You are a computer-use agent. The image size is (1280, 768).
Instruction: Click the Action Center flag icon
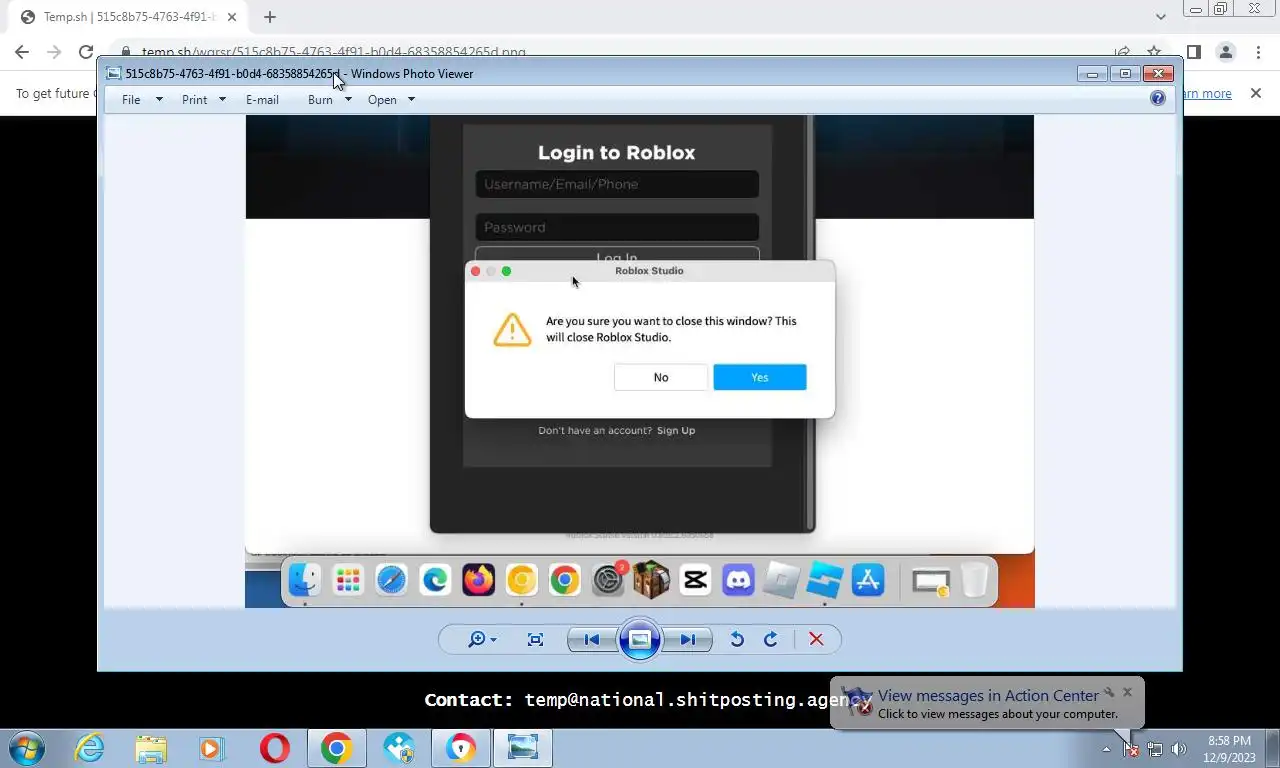1130,749
